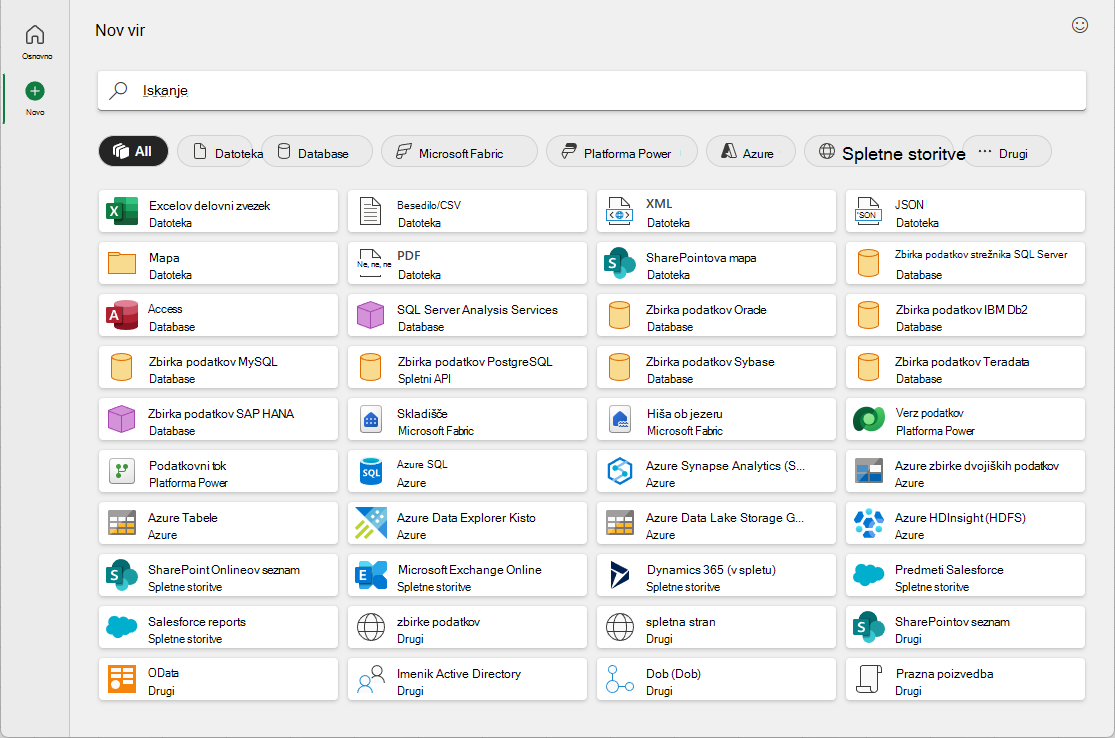Filter sources by Azure category
Image resolution: width=1115 pixels, height=738 pixels.
[751, 151]
